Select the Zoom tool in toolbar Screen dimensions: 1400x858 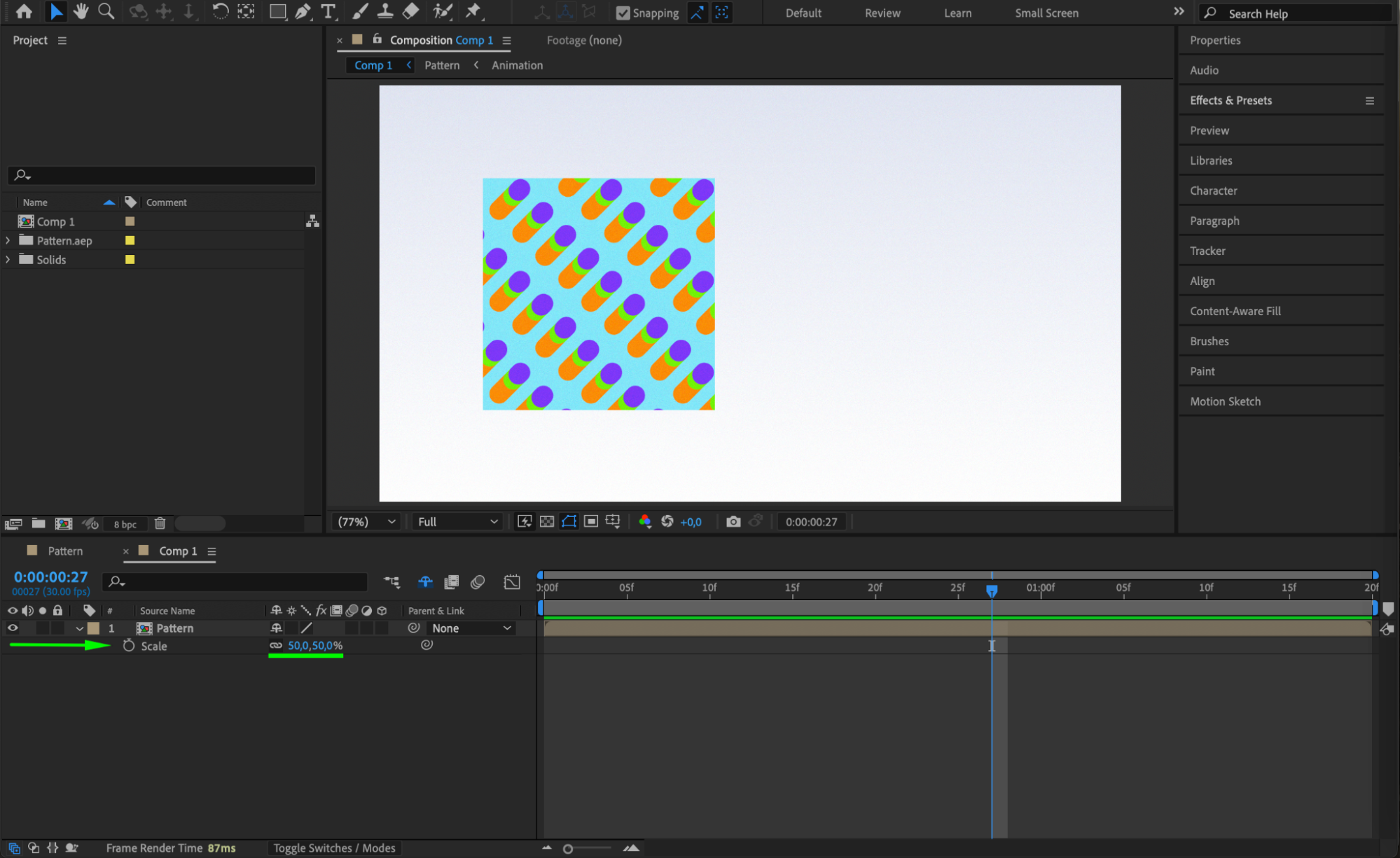(106, 11)
